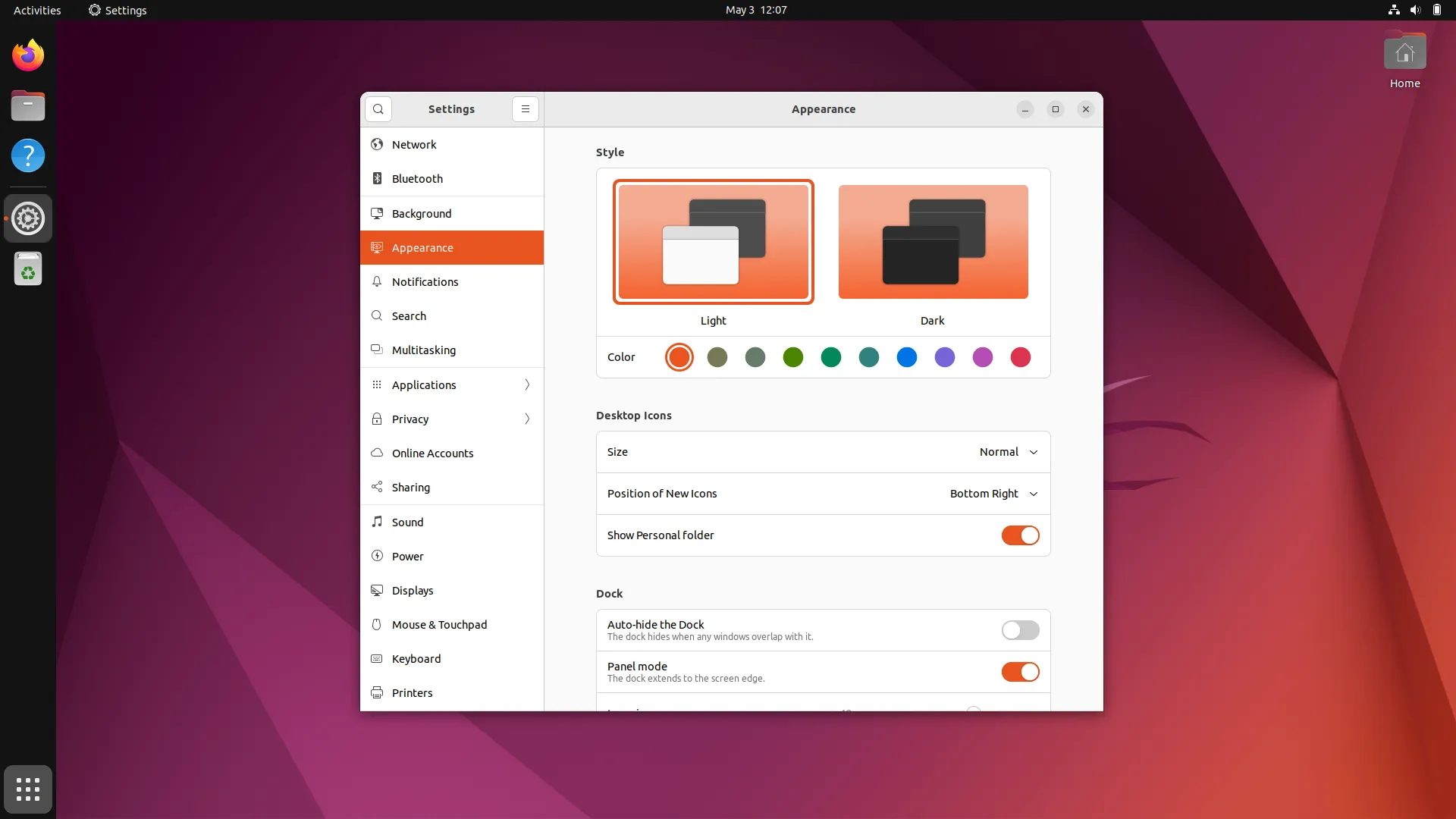Open the Home folder desktop icon
The height and width of the screenshot is (819, 1456).
(1404, 55)
